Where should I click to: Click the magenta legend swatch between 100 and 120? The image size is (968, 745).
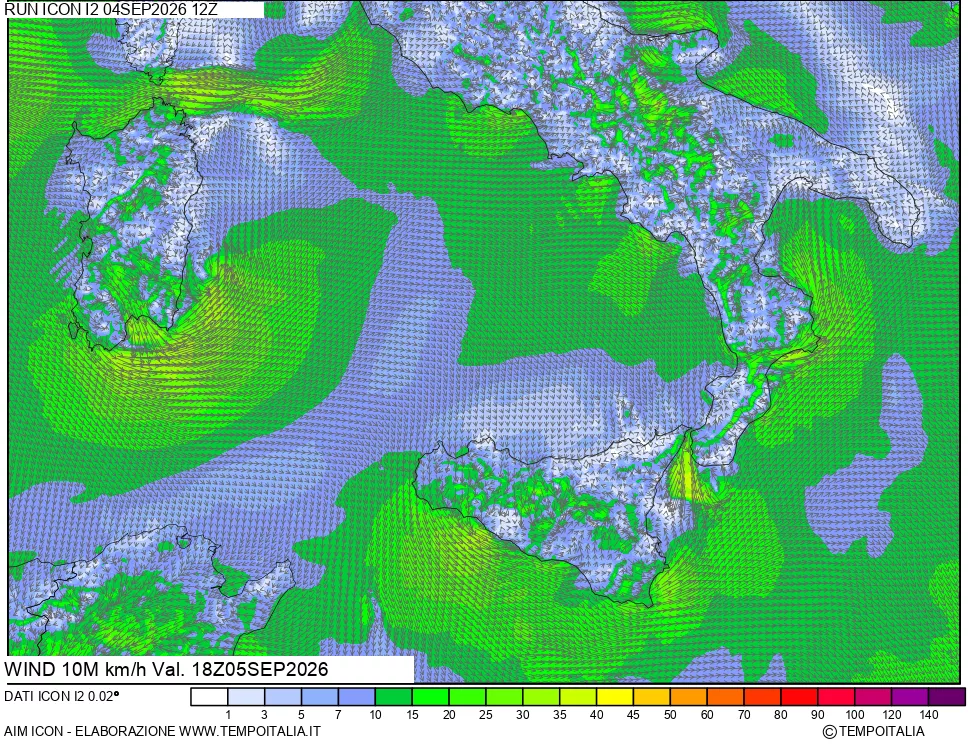pos(873,697)
